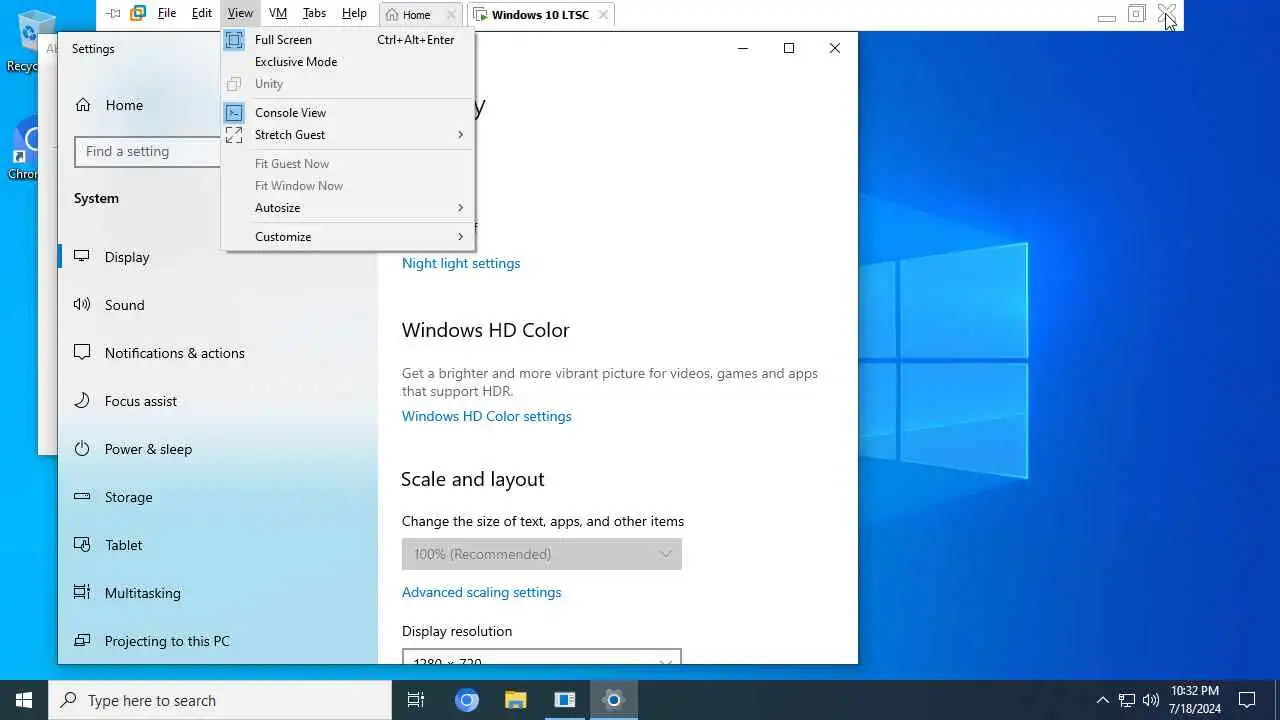The height and width of the screenshot is (720, 1280).
Task: Click the Projecting to this PC icon
Action: tap(82, 641)
